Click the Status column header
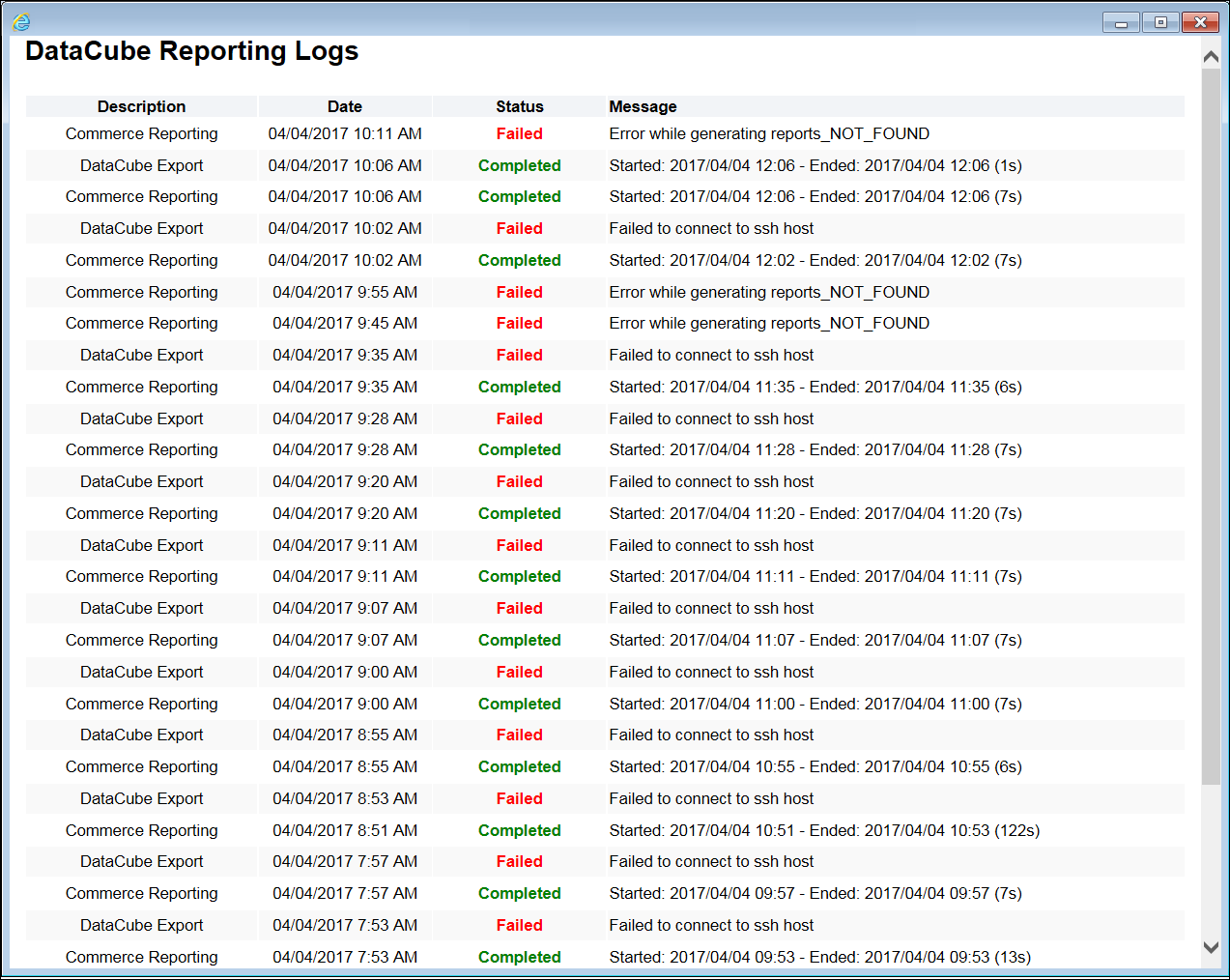 [520, 106]
